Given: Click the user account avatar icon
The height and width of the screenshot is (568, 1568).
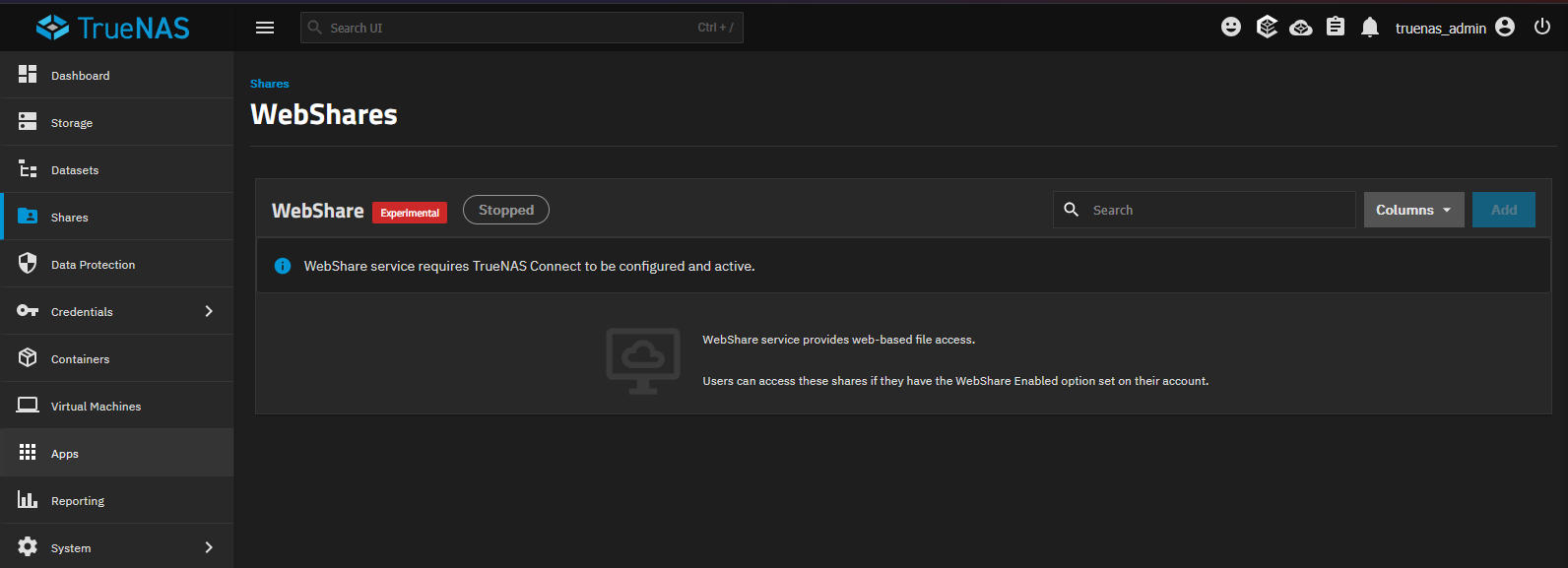Looking at the screenshot, I should [1505, 28].
